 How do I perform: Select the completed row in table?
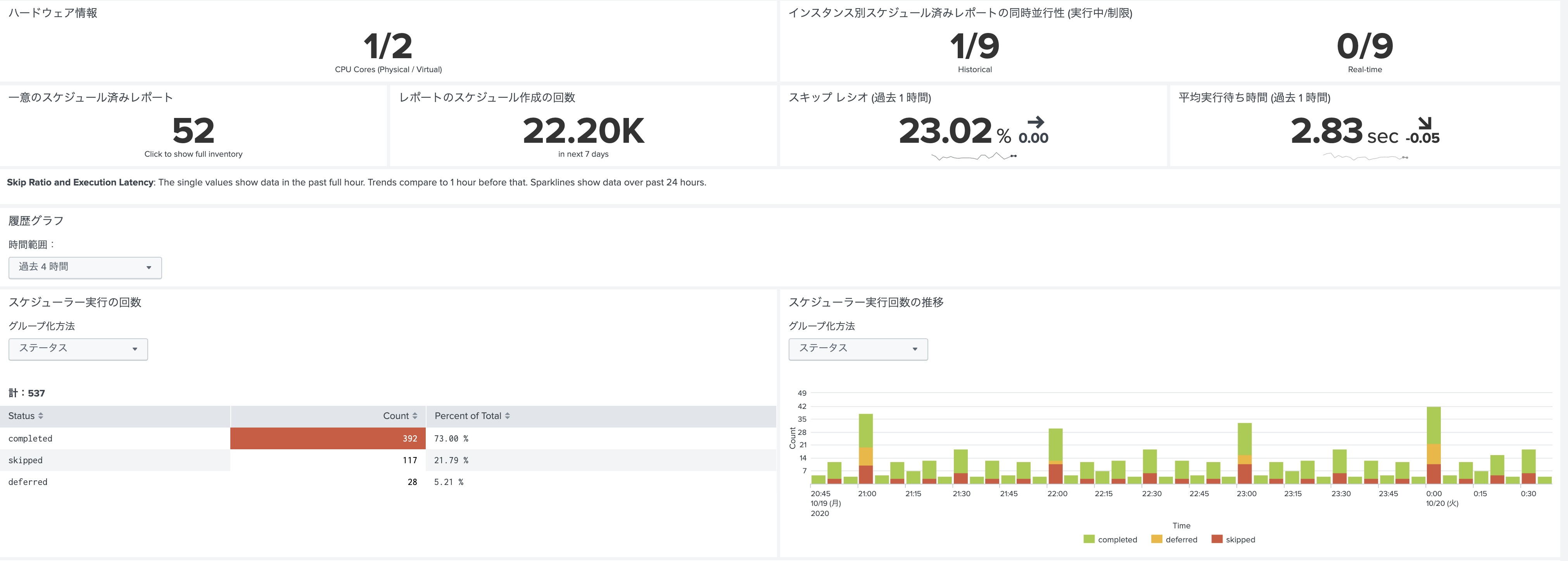30,438
